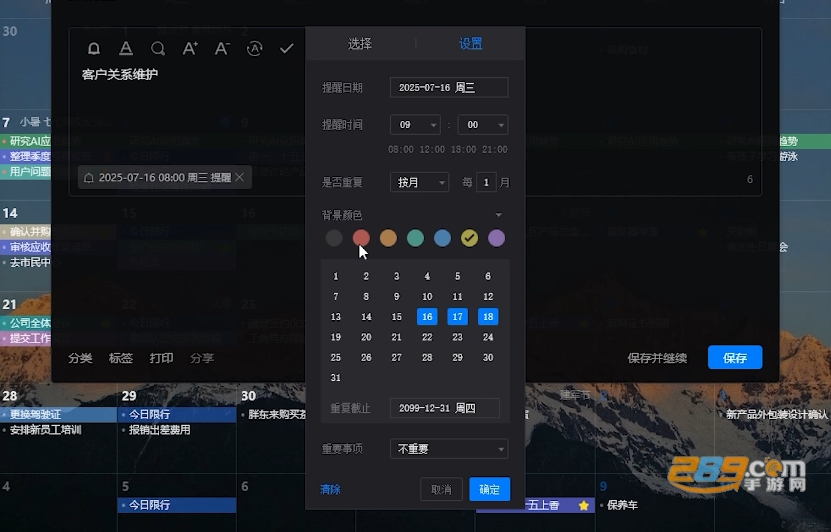Open the minute dropdown showing 00
This screenshot has height=532, width=831.
coord(483,125)
